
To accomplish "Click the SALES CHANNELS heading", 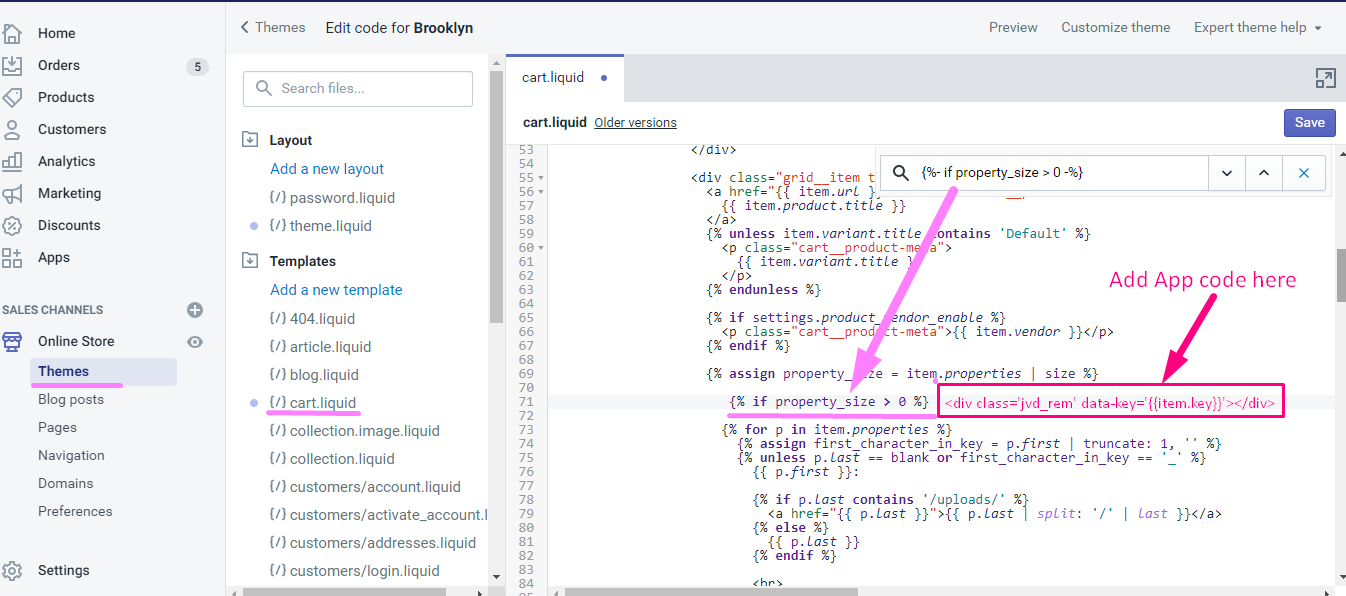I will pyautogui.click(x=52, y=310).
